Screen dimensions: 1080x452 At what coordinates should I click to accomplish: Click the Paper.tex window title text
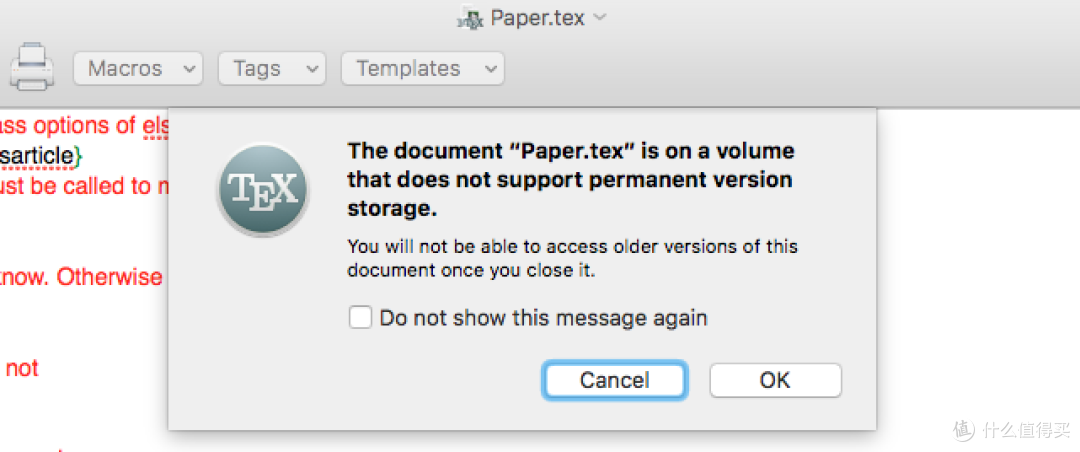537,18
